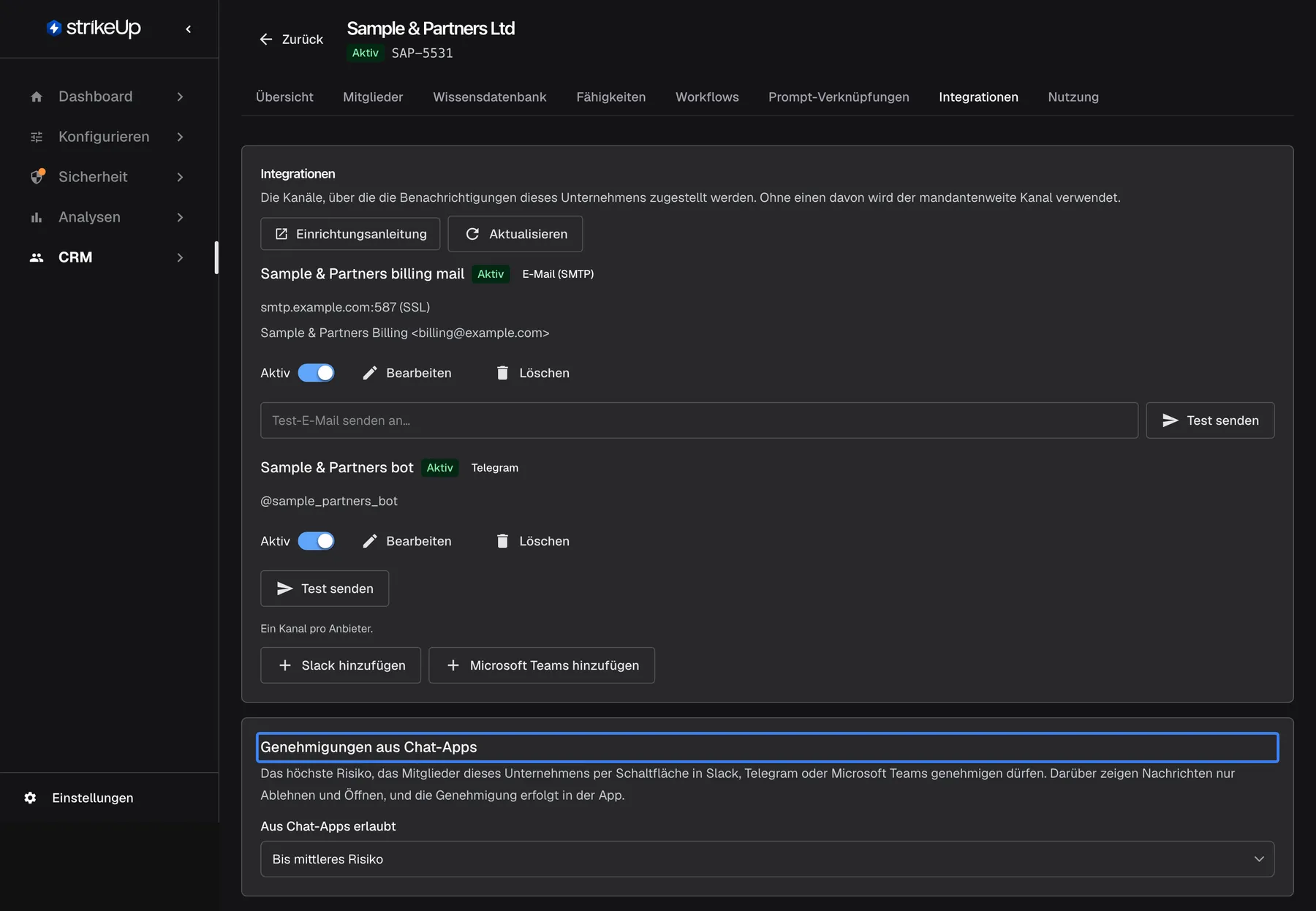Click the Test-E-Mail senden an input field
This screenshot has width=1316, height=911.
click(x=699, y=420)
